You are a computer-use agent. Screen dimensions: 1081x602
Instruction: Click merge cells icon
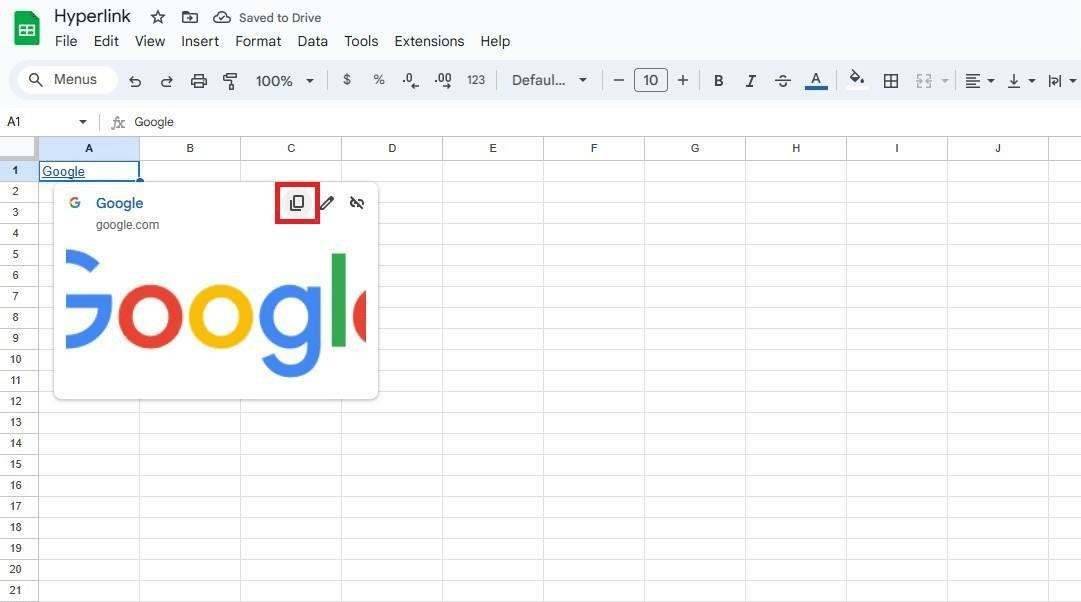pos(924,81)
